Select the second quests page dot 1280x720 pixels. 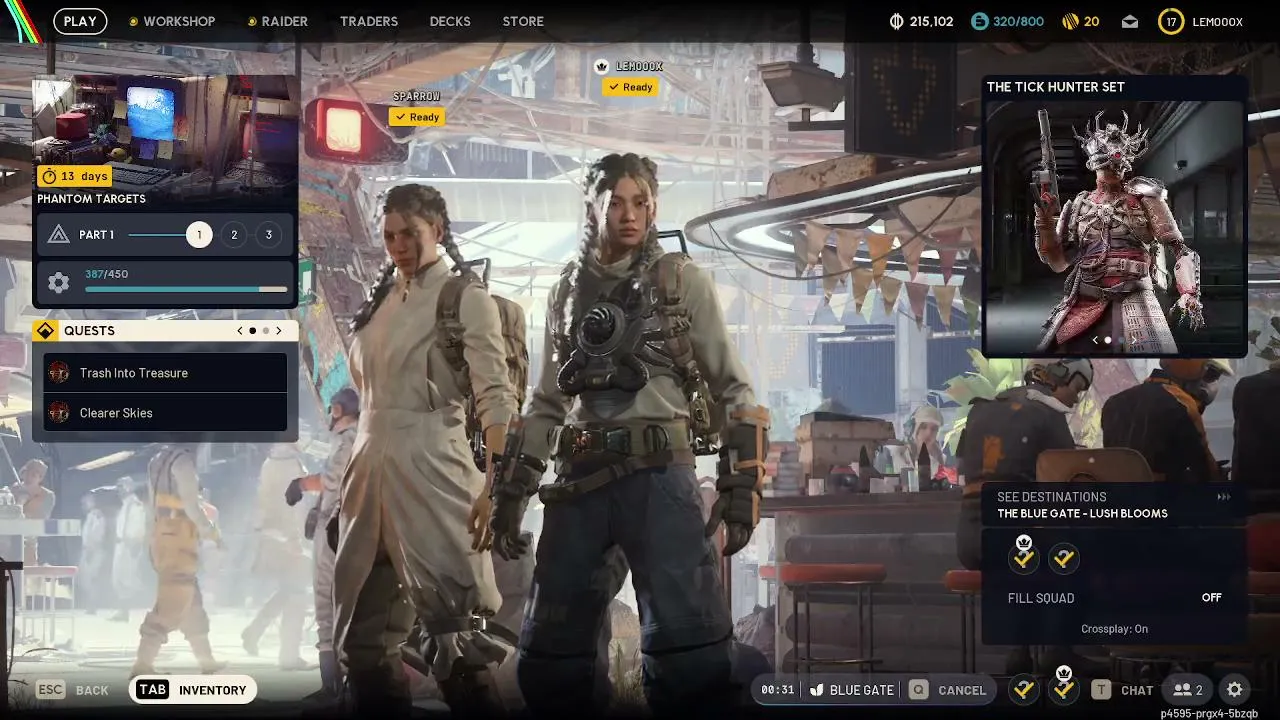[265, 331]
